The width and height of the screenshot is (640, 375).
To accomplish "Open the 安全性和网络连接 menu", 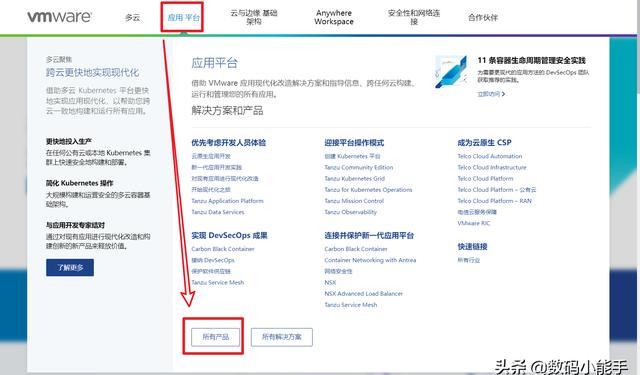I will pyautogui.click(x=414, y=17).
